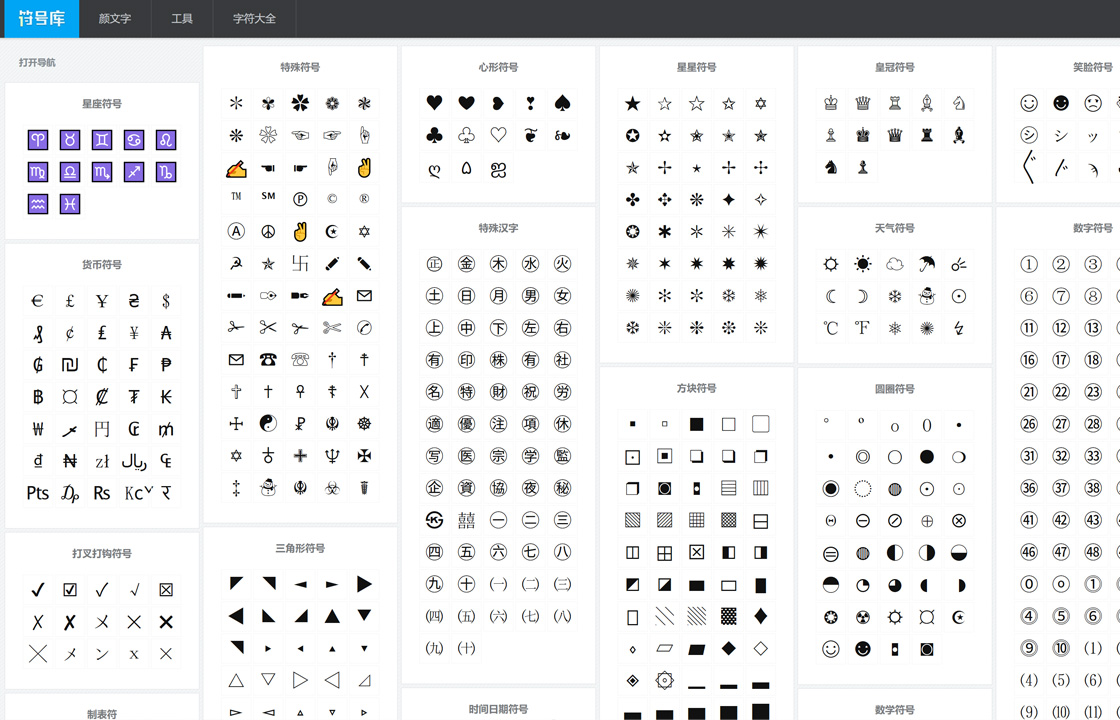Select the cloud weather symbol
Viewport: 1120px width, 720px height.
(895, 265)
